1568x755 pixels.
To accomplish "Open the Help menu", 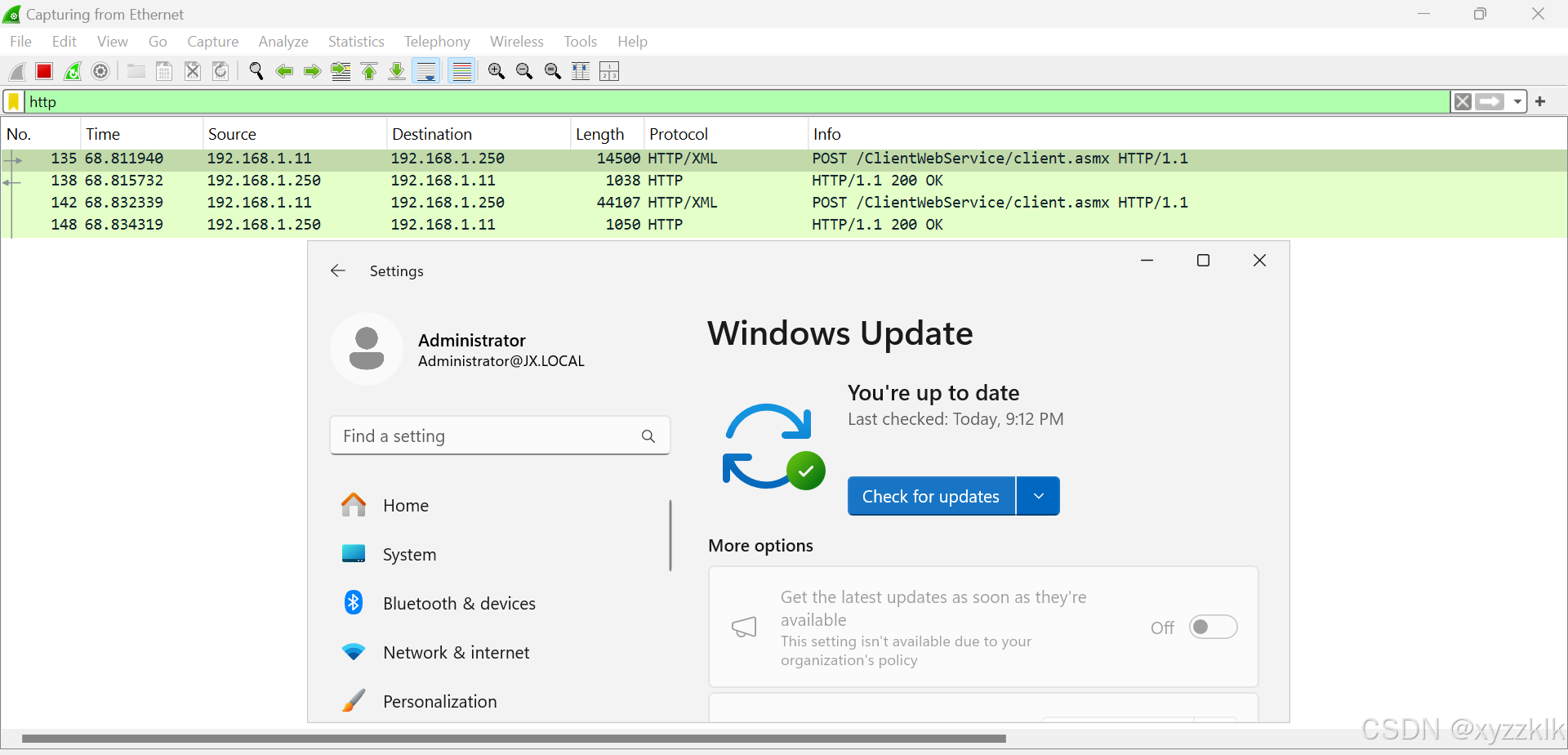I will point(632,42).
